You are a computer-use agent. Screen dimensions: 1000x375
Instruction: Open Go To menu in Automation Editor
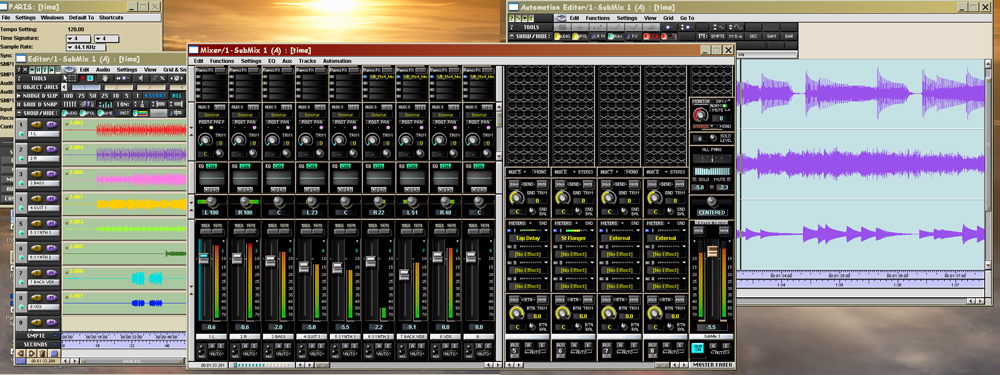coord(687,18)
